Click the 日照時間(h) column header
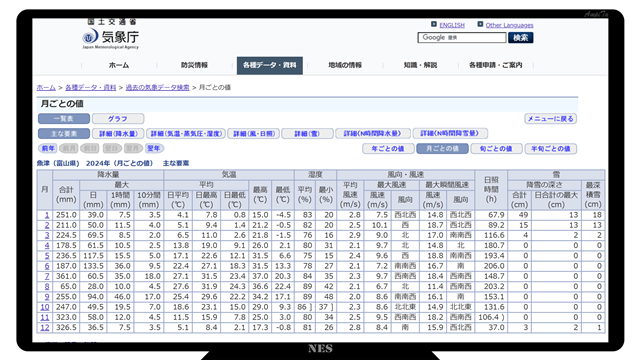 point(491,190)
